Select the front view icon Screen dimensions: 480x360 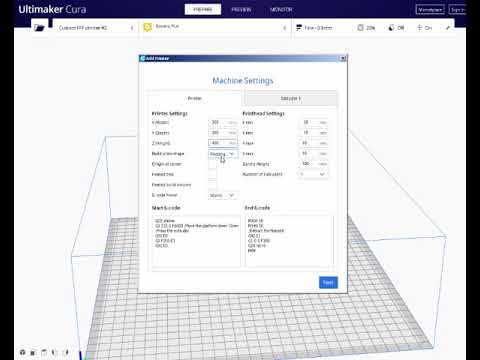33,352
